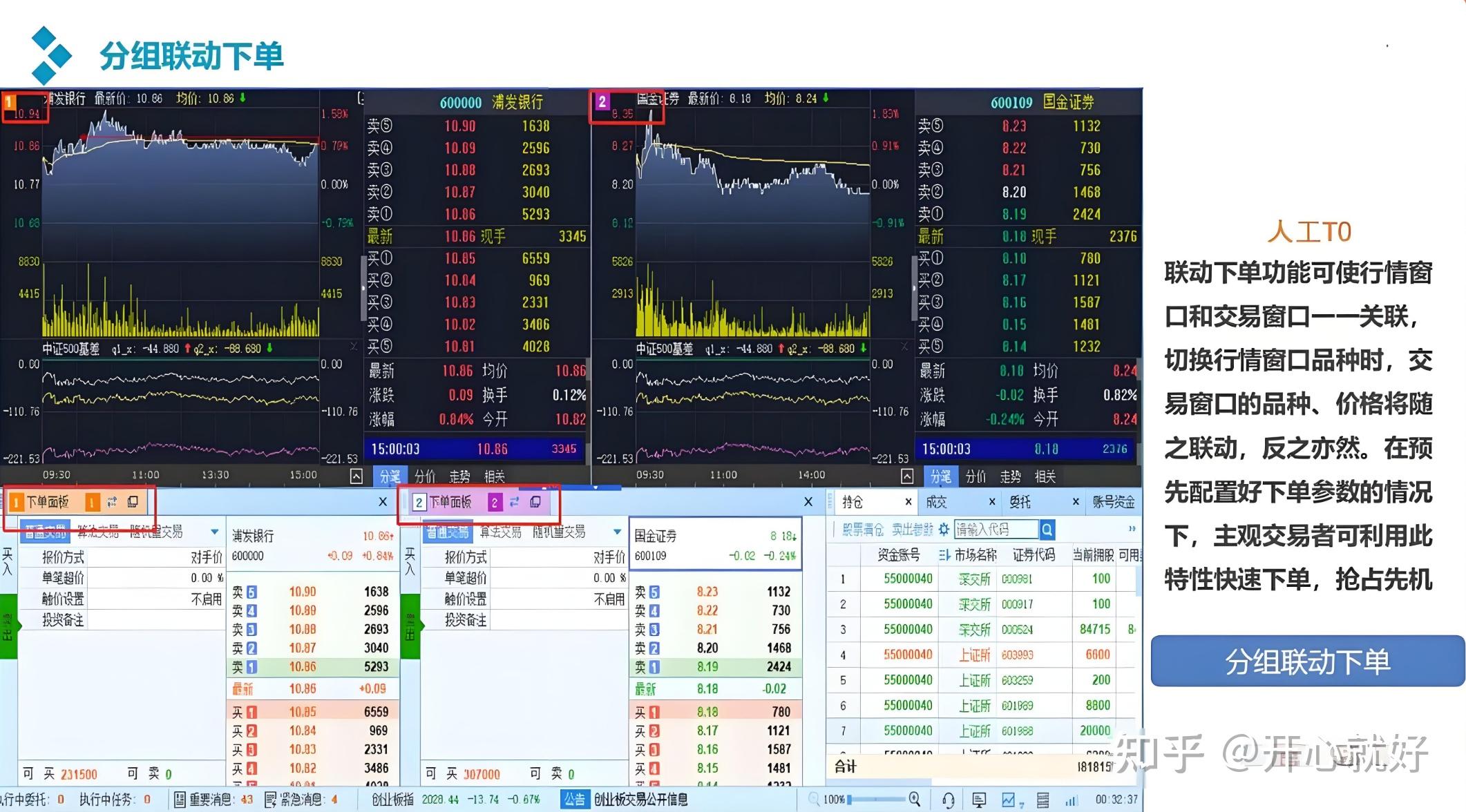Viewport: 1466px width, 812px height.
Task: Select 算法交易 in order panel 2
Action: point(500,532)
